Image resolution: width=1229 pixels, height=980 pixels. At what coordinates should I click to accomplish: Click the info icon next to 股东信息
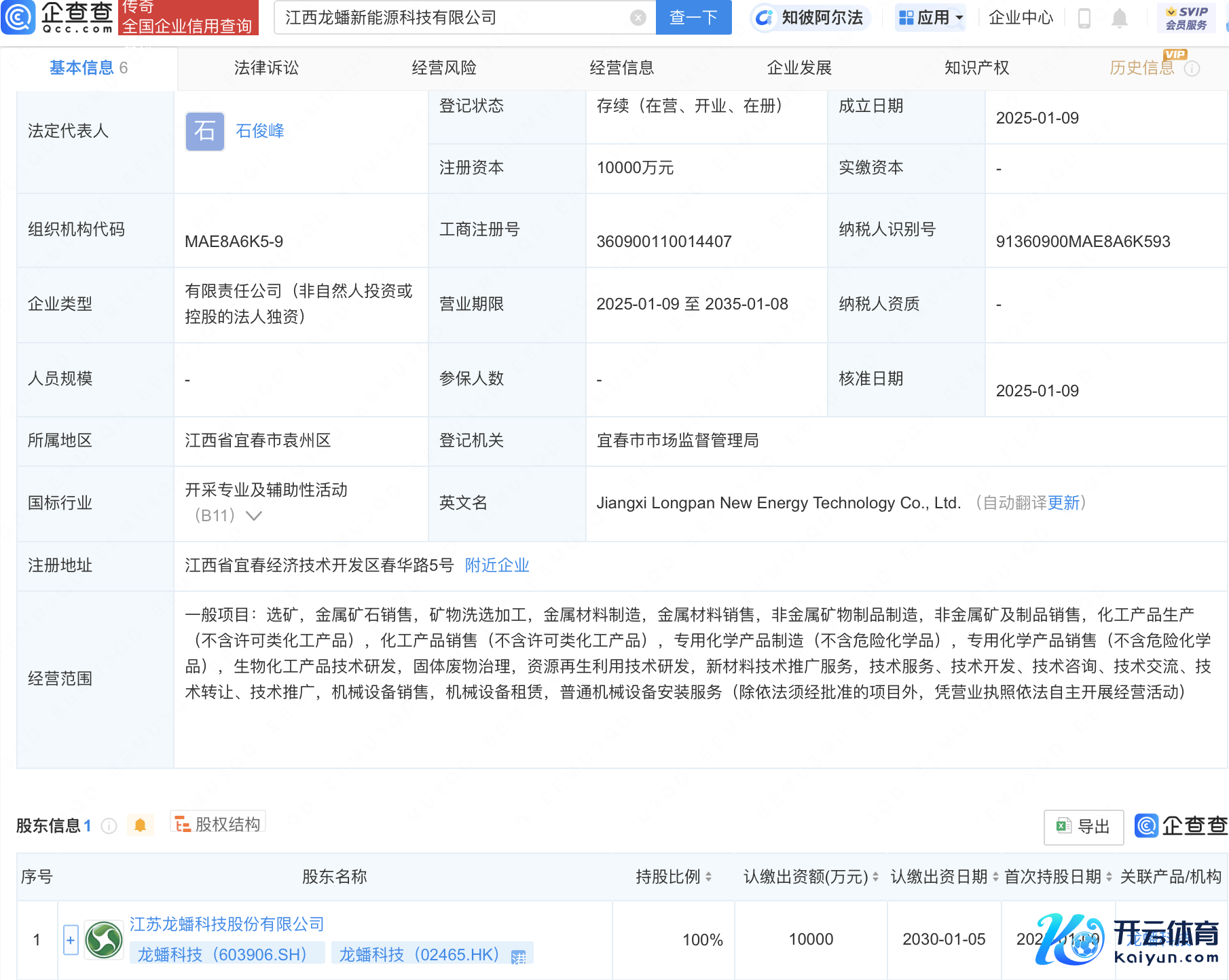pos(109,826)
